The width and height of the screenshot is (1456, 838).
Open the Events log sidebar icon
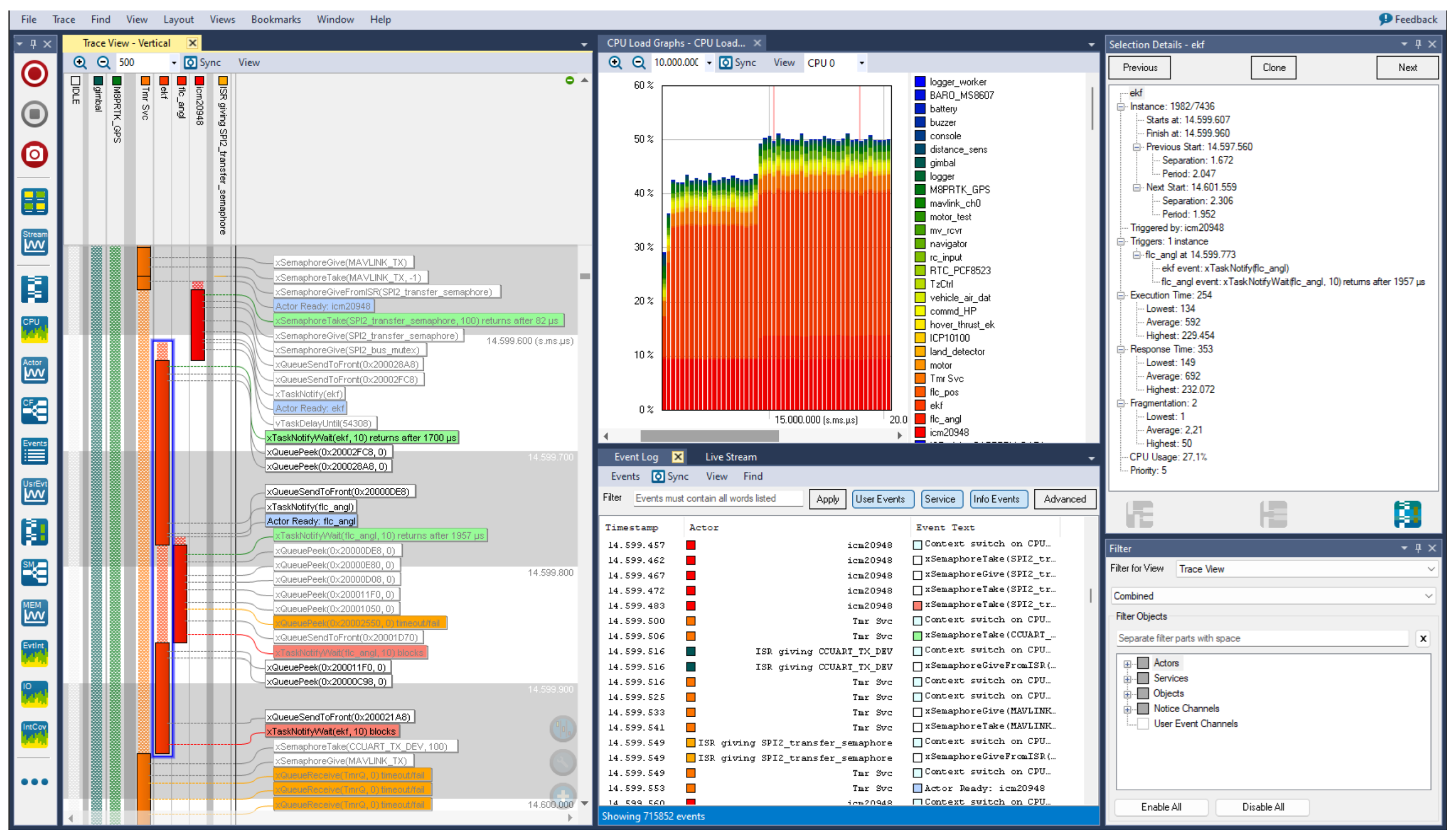coord(34,451)
